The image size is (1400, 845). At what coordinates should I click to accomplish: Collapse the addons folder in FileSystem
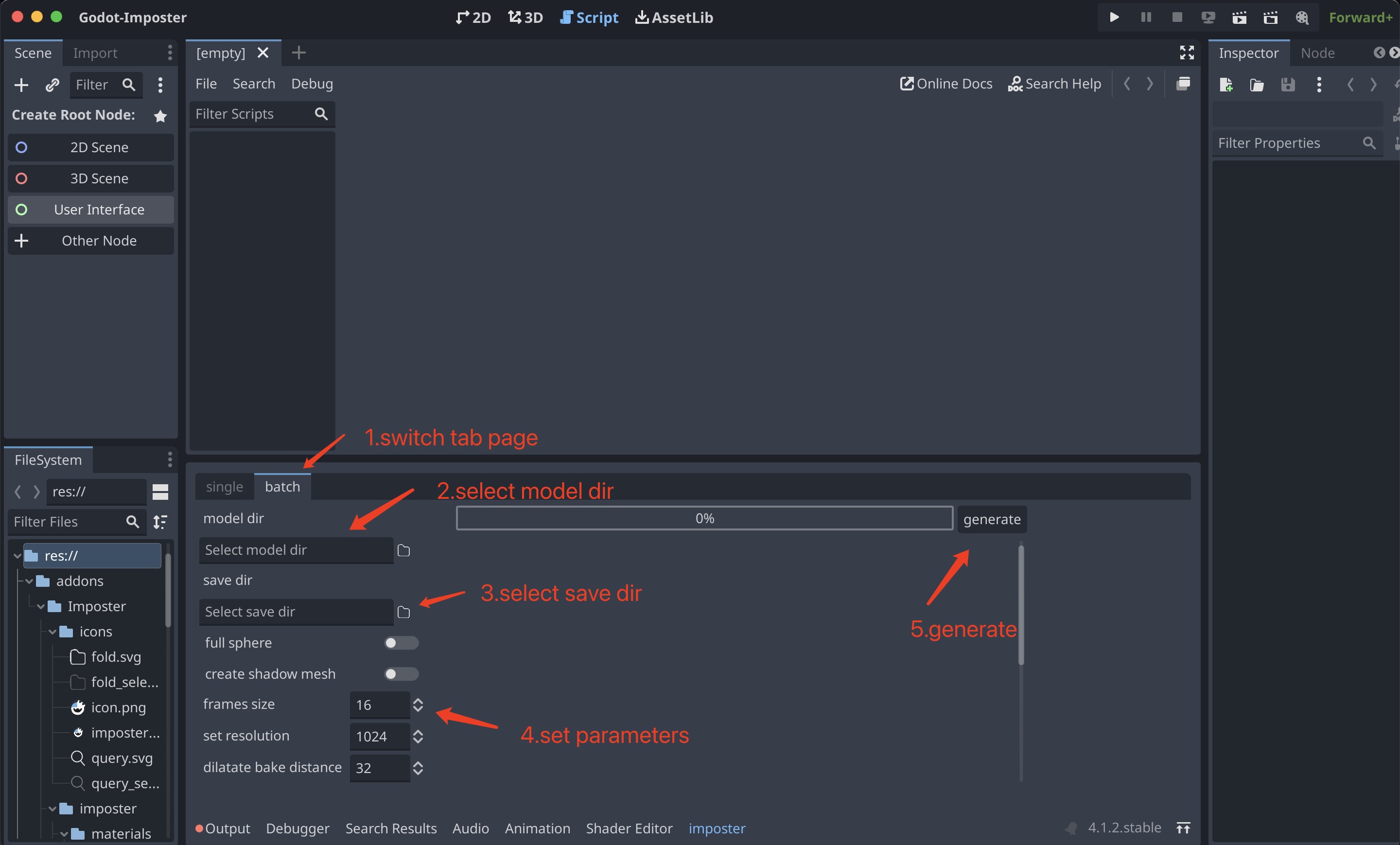30,581
